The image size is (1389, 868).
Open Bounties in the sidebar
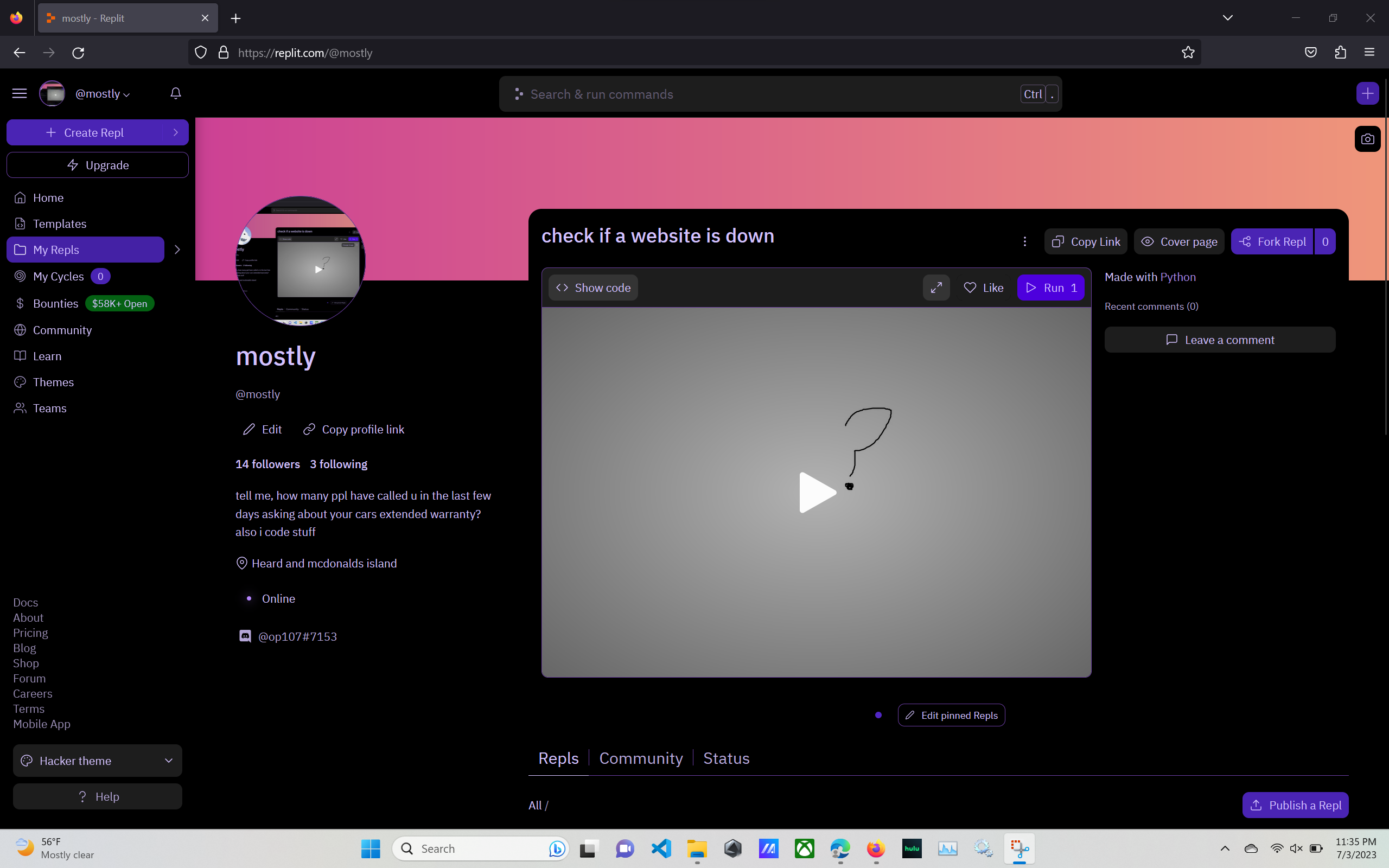coord(86,304)
